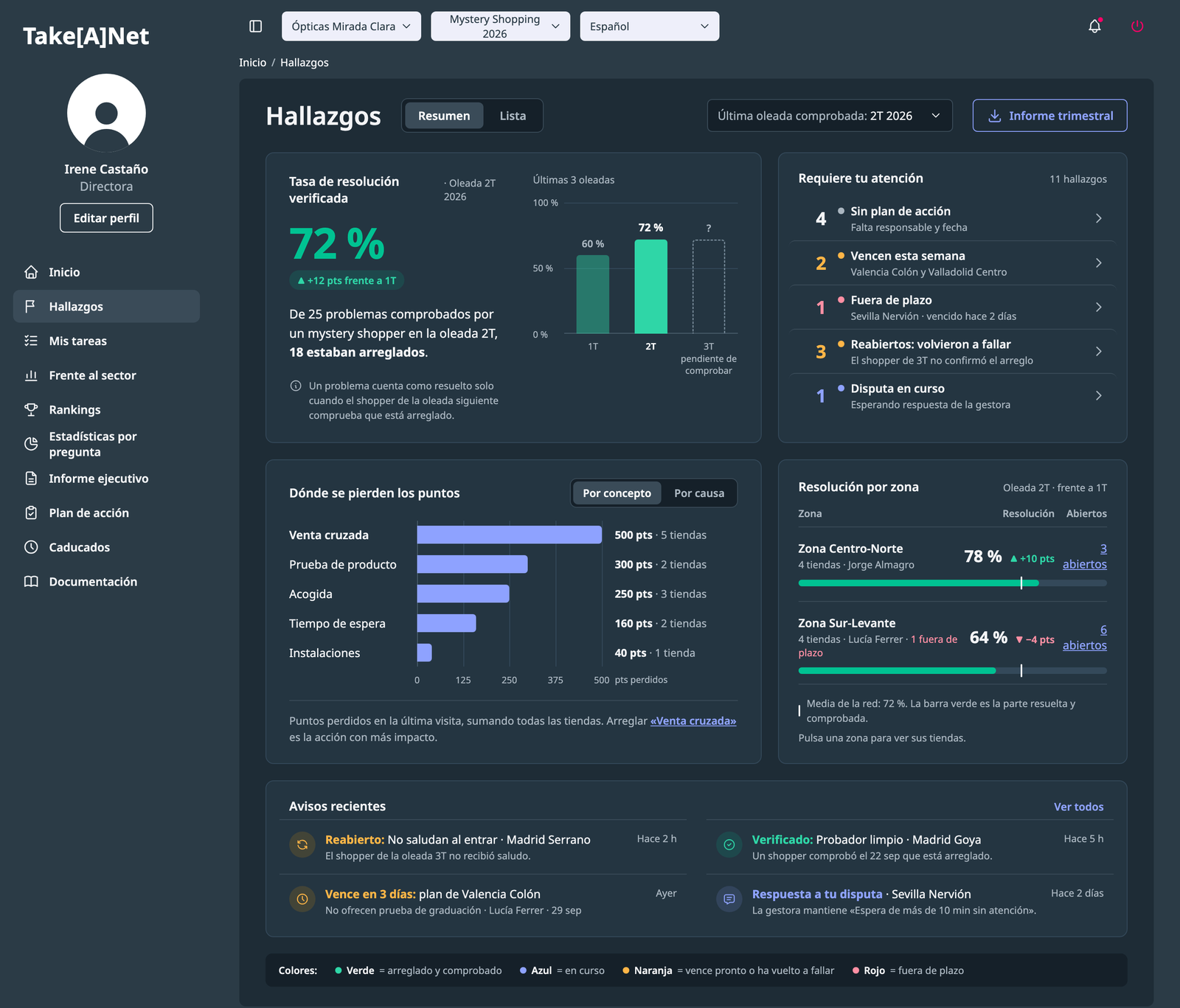This screenshot has height=1008, width=1180.
Task: Open the Ver todos link in Avisos
Action: tap(1078, 807)
